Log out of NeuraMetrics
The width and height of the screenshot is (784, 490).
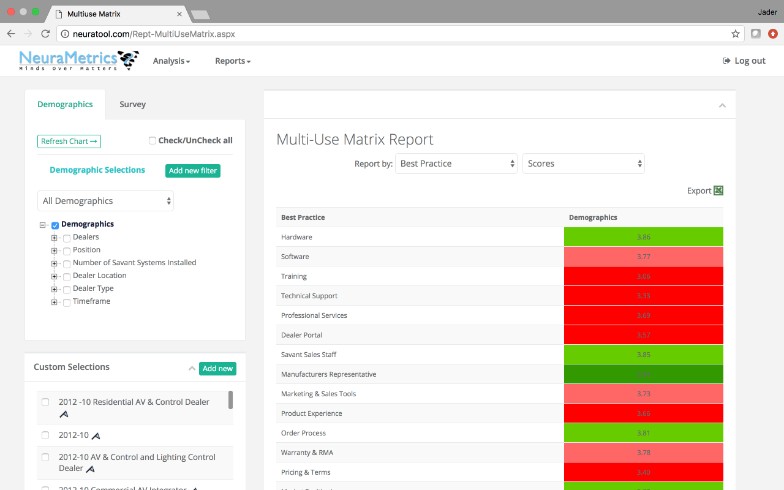pyautogui.click(x=744, y=61)
